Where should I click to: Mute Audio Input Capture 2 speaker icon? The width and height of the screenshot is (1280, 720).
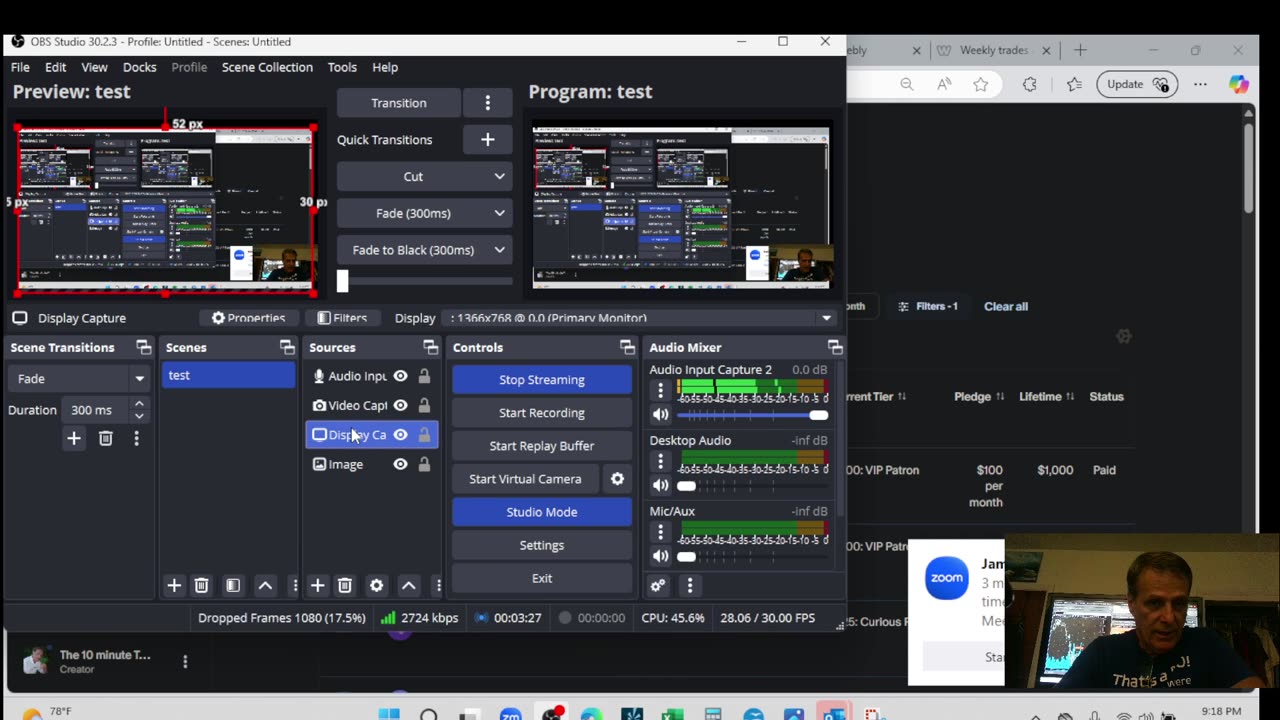(661, 415)
